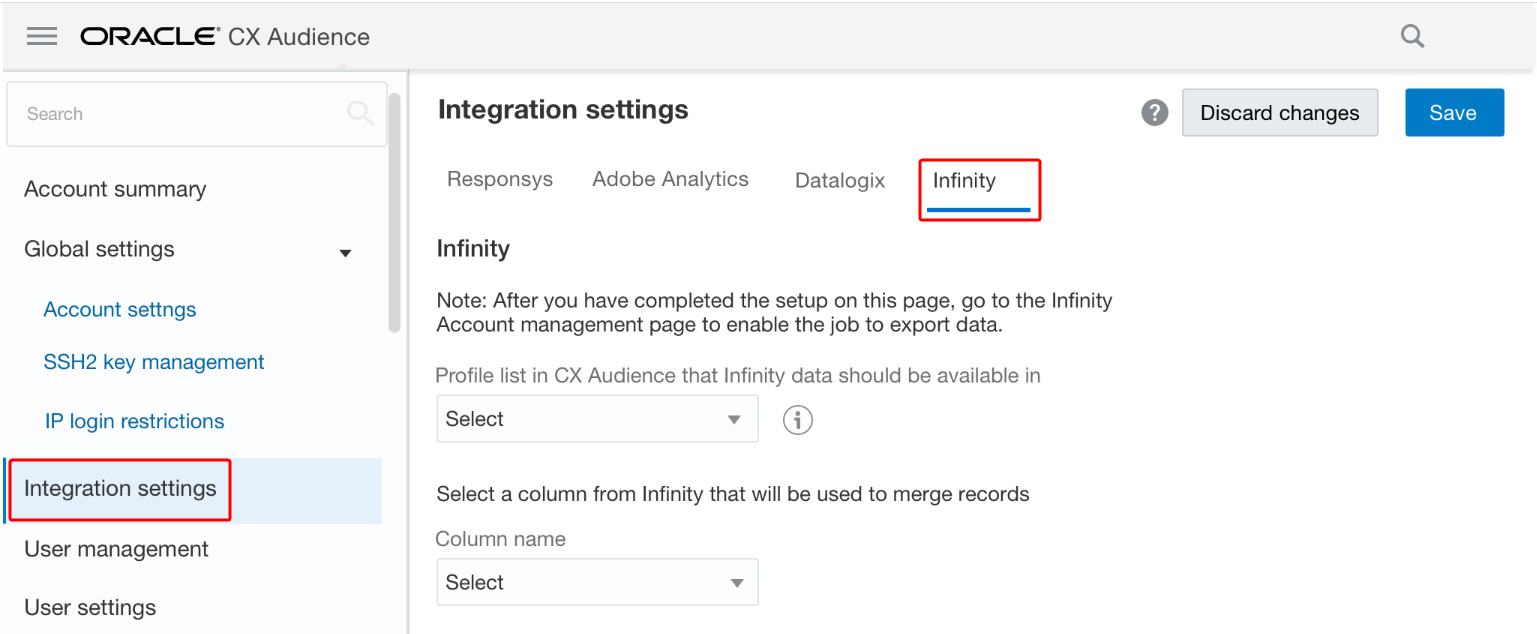Switch to the Adobe Analytics tab
1537x634 pixels.
[x=670, y=180]
